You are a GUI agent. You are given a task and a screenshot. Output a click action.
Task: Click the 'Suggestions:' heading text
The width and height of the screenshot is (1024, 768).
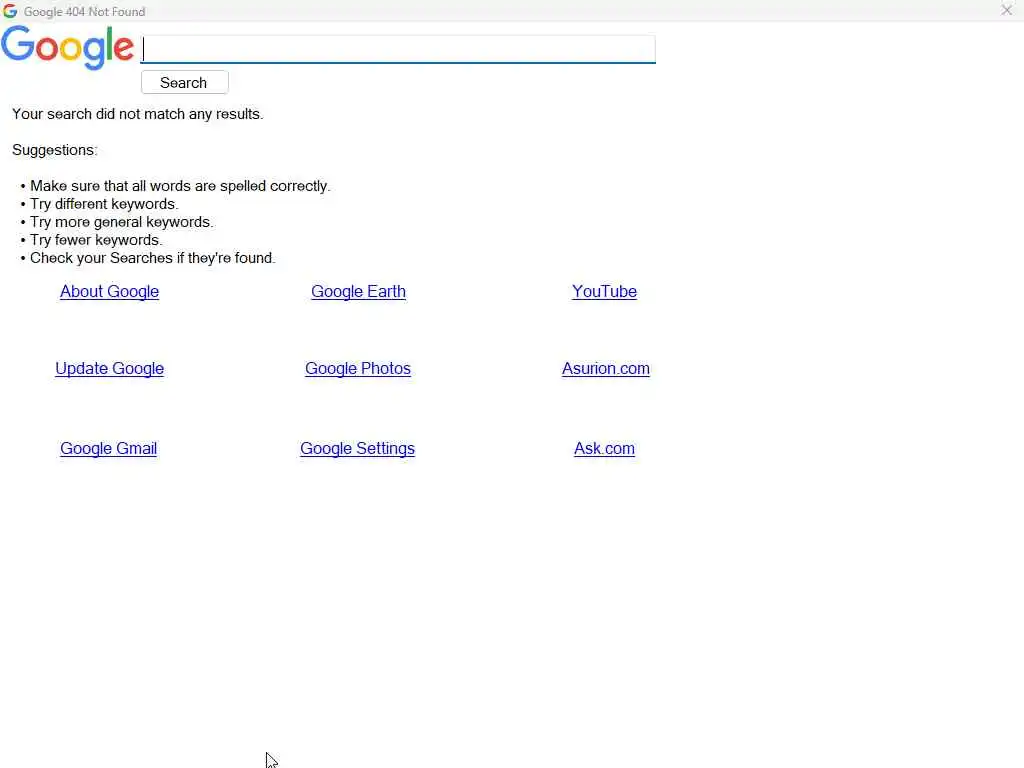[x=55, y=150]
